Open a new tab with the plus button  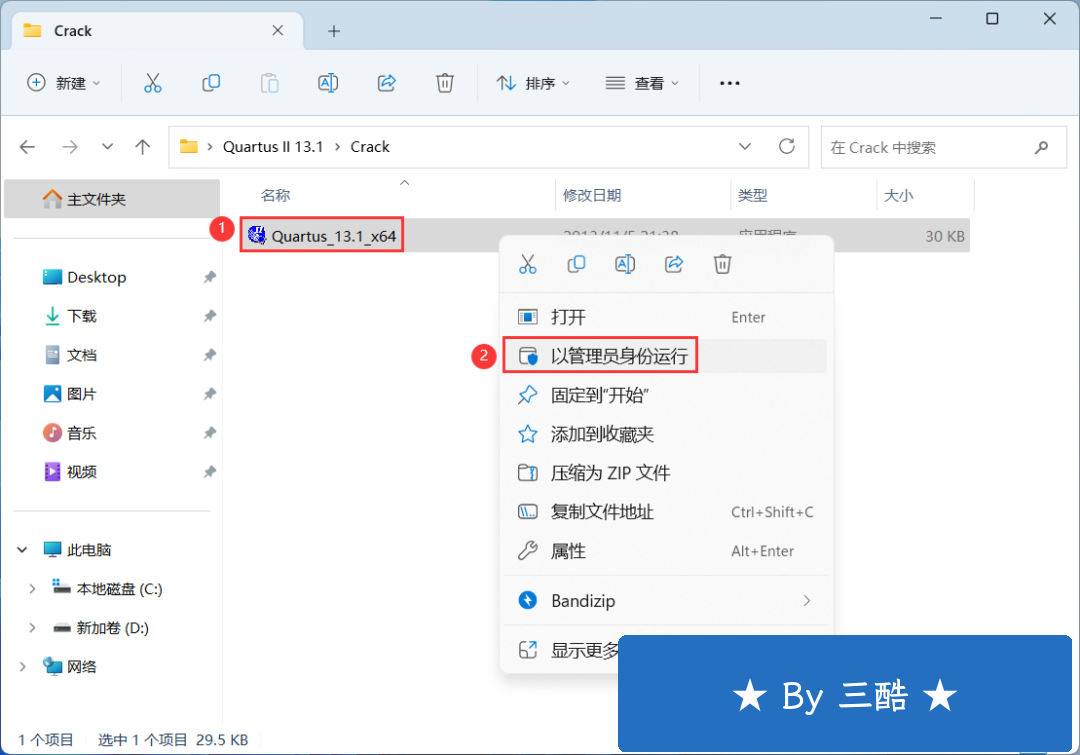(x=334, y=31)
